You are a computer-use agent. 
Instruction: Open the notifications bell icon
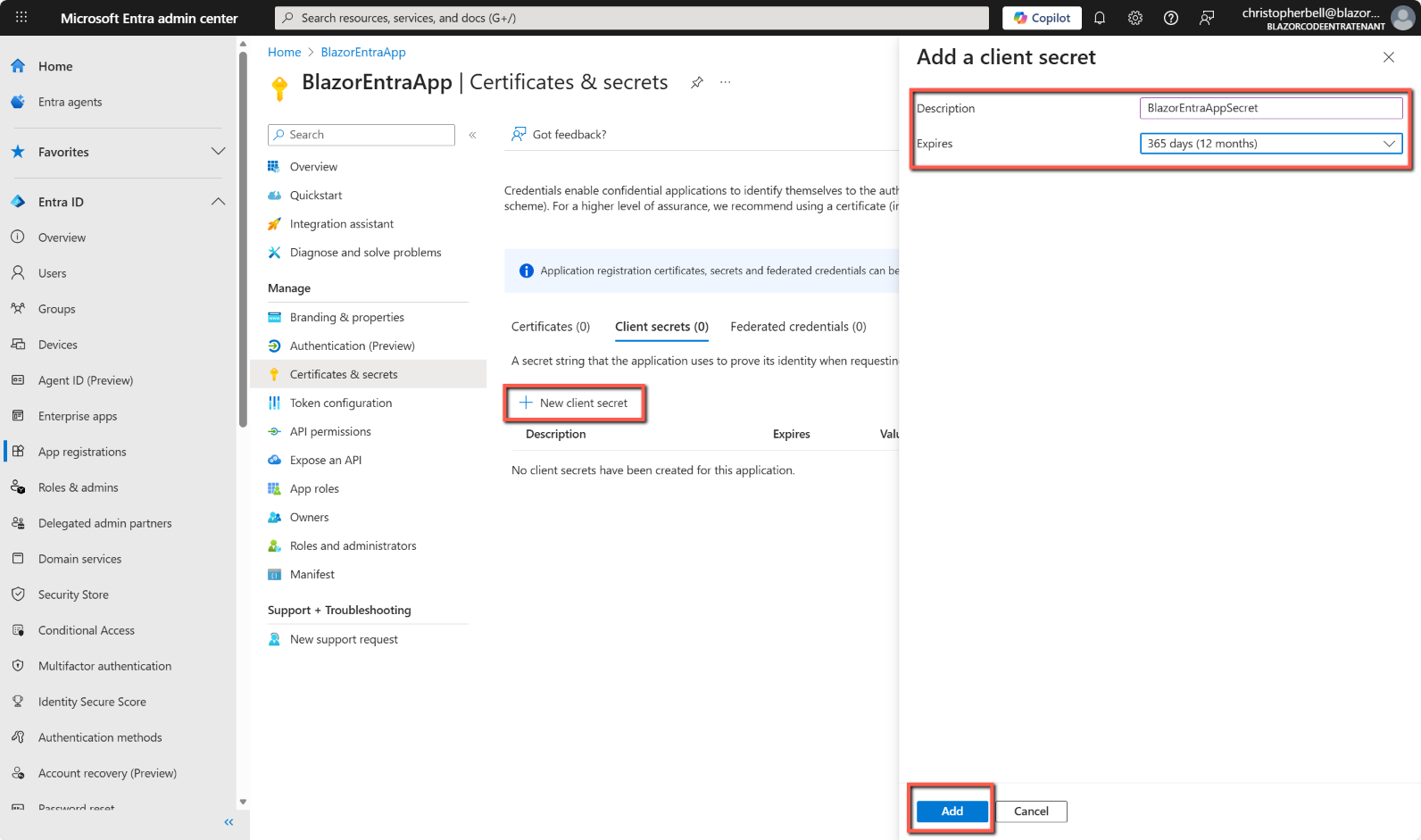1100,18
